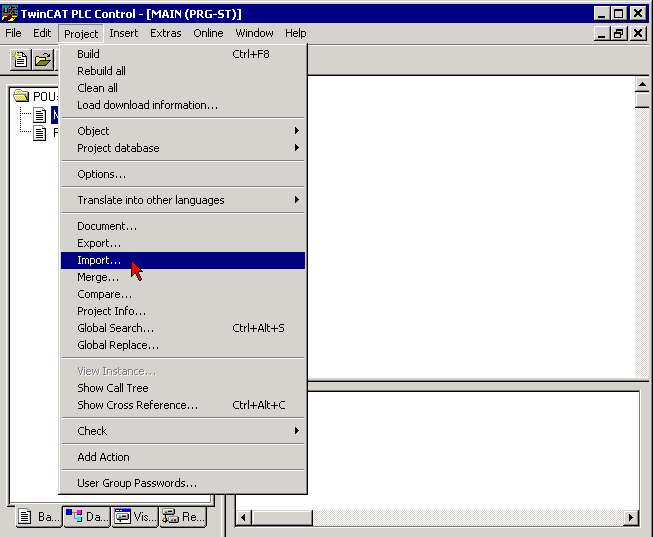
Task: Open the Options dialog entry
Action: coord(183,174)
